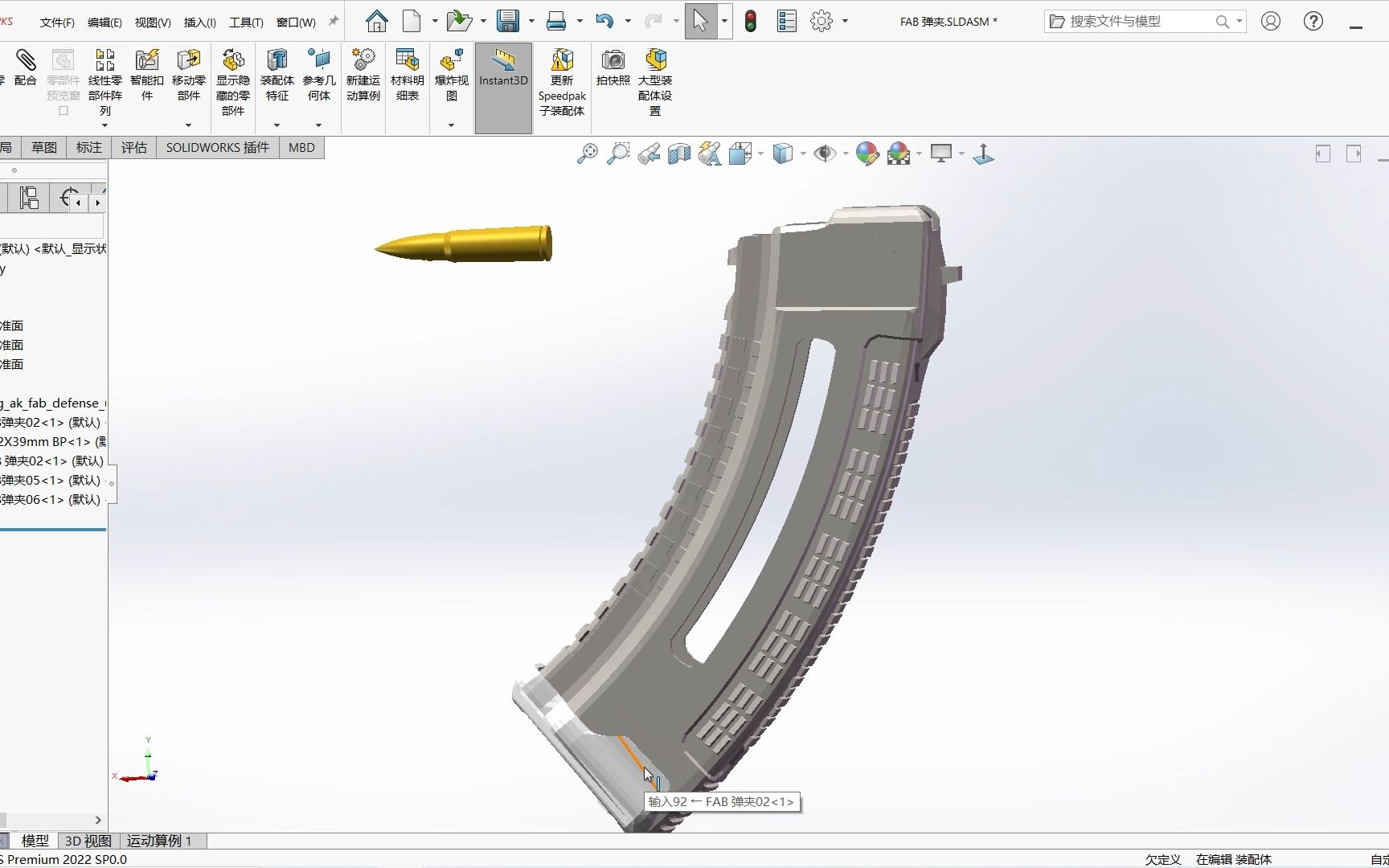Screen dimensions: 1389x868
Task: Click Zoom to Area icon
Action: click(x=618, y=154)
